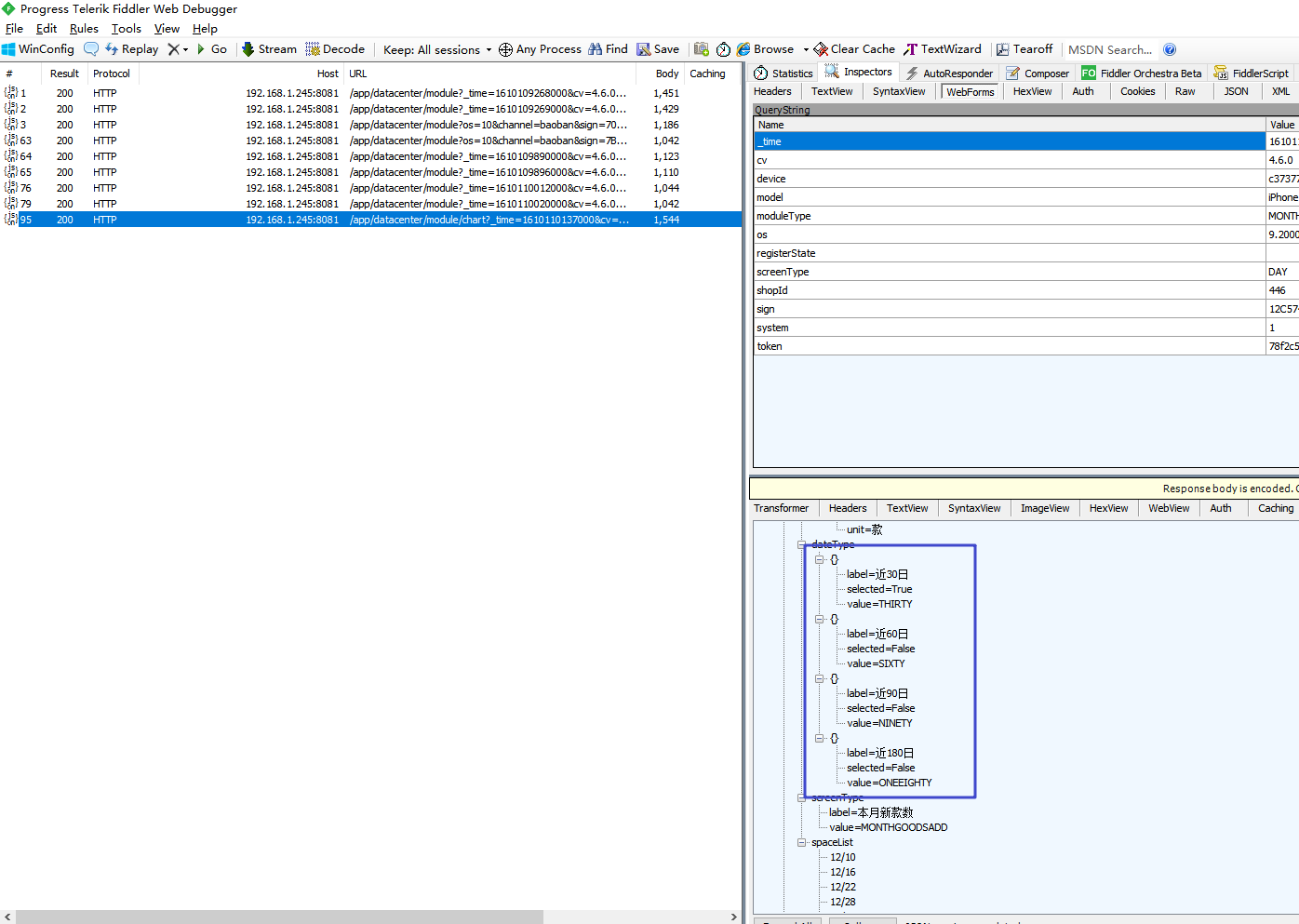Select request Cookies tab
The image size is (1299, 924).
pyautogui.click(x=1137, y=91)
